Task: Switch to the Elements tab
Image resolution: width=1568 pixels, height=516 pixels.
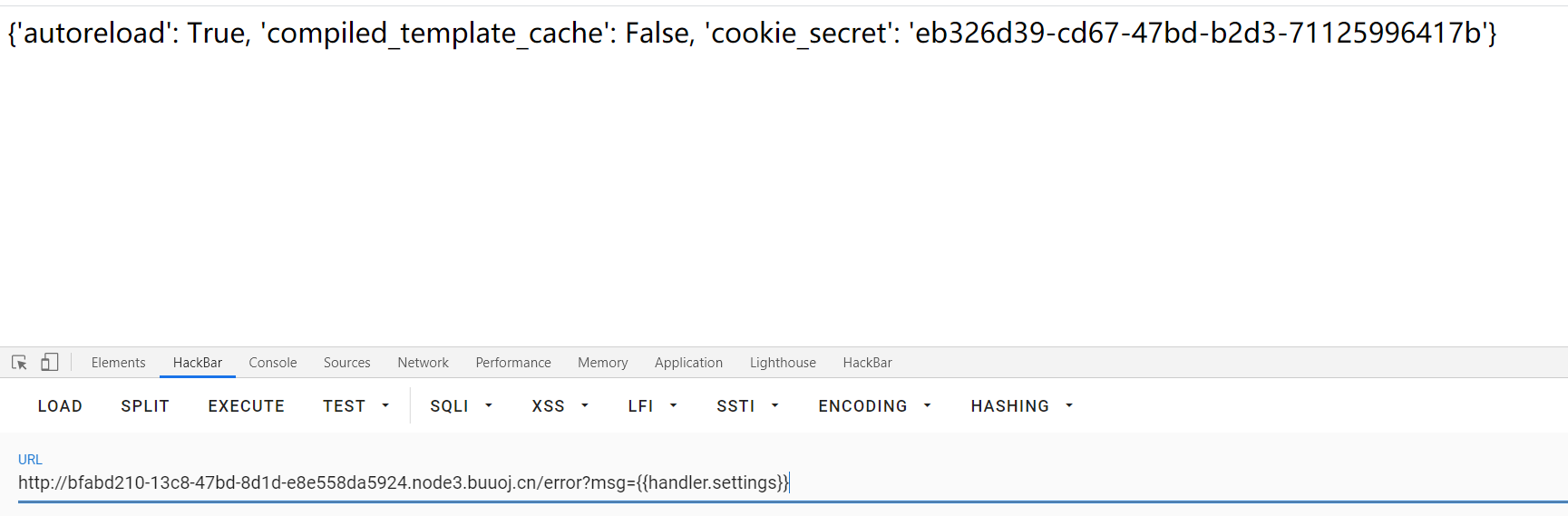Action: tap(118, 363)
